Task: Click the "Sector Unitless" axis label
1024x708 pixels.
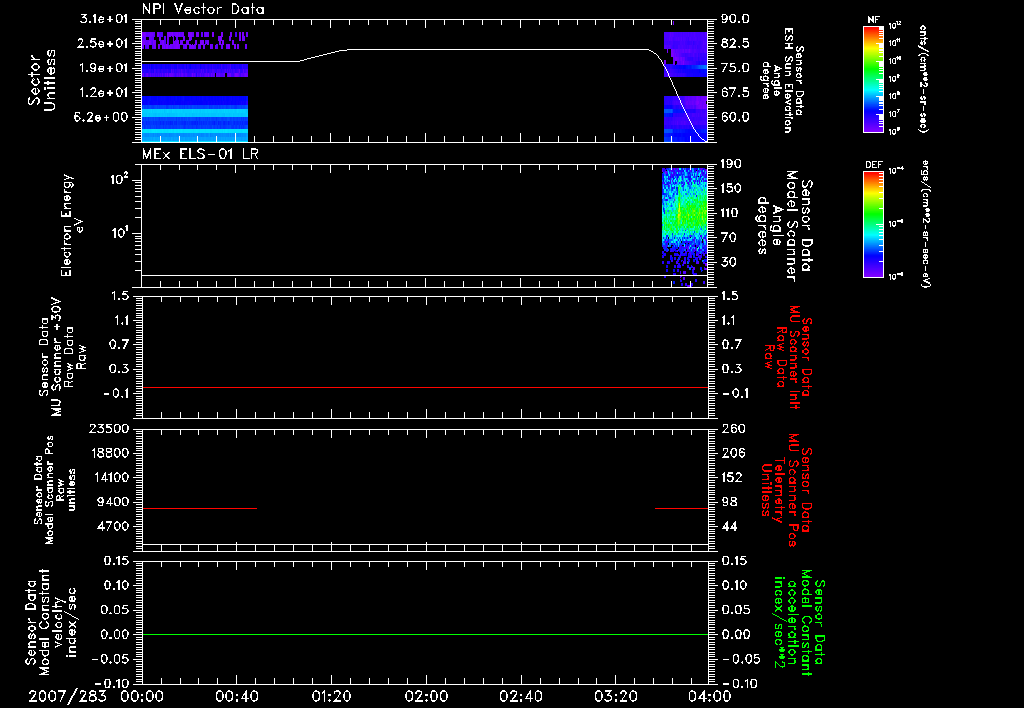Action: point(42,80)
